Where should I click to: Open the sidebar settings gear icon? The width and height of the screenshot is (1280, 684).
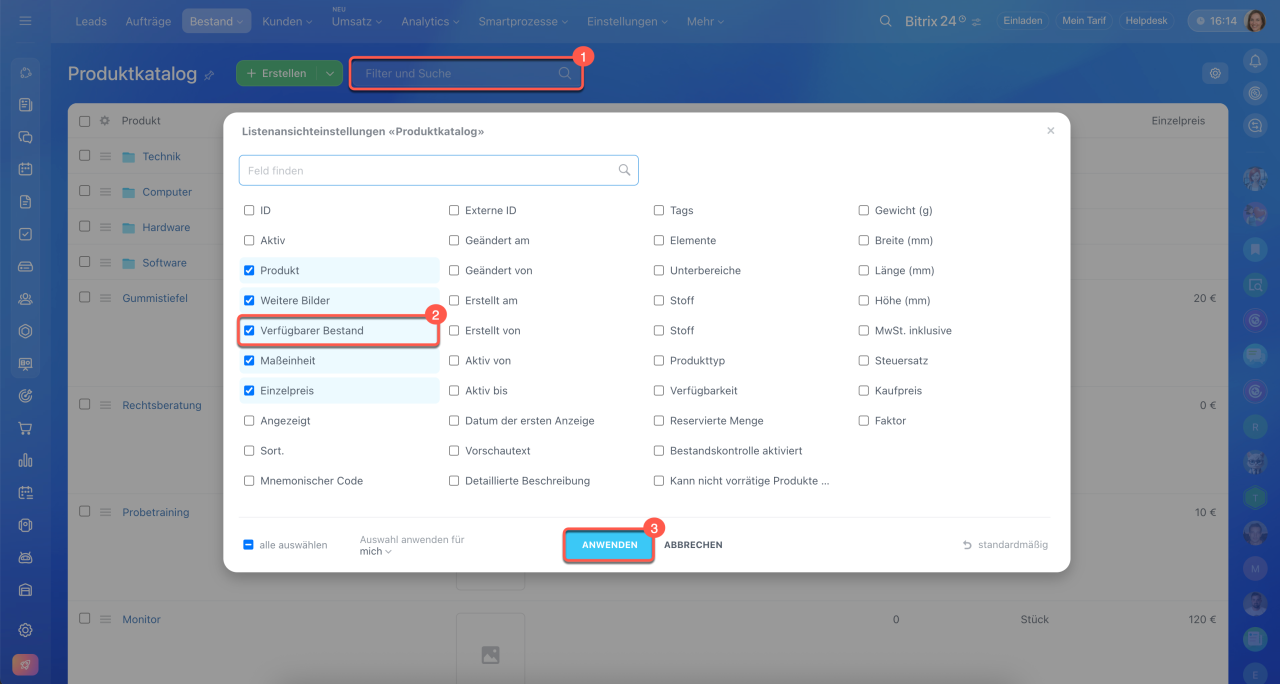click(26, 630)
